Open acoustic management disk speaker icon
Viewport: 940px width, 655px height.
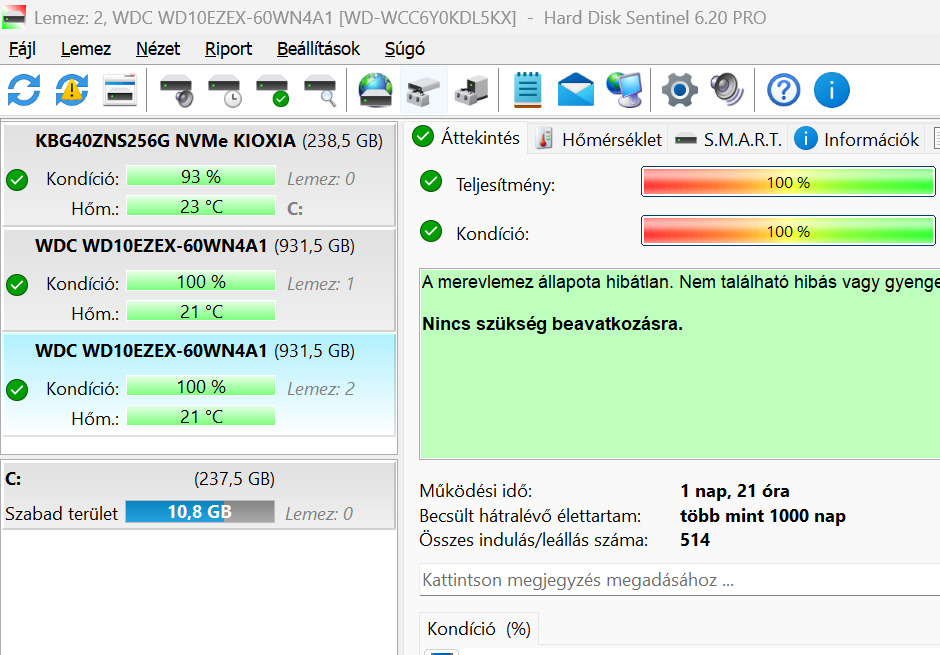pos(176,90)
